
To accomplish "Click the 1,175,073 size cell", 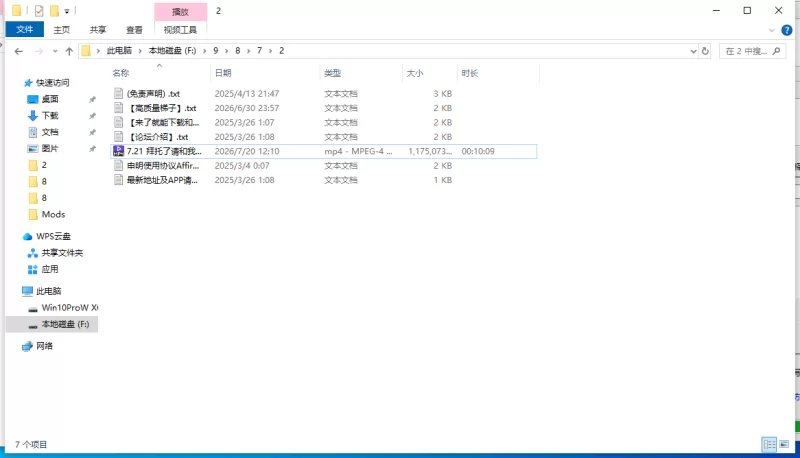I will [x=430, y=151].
